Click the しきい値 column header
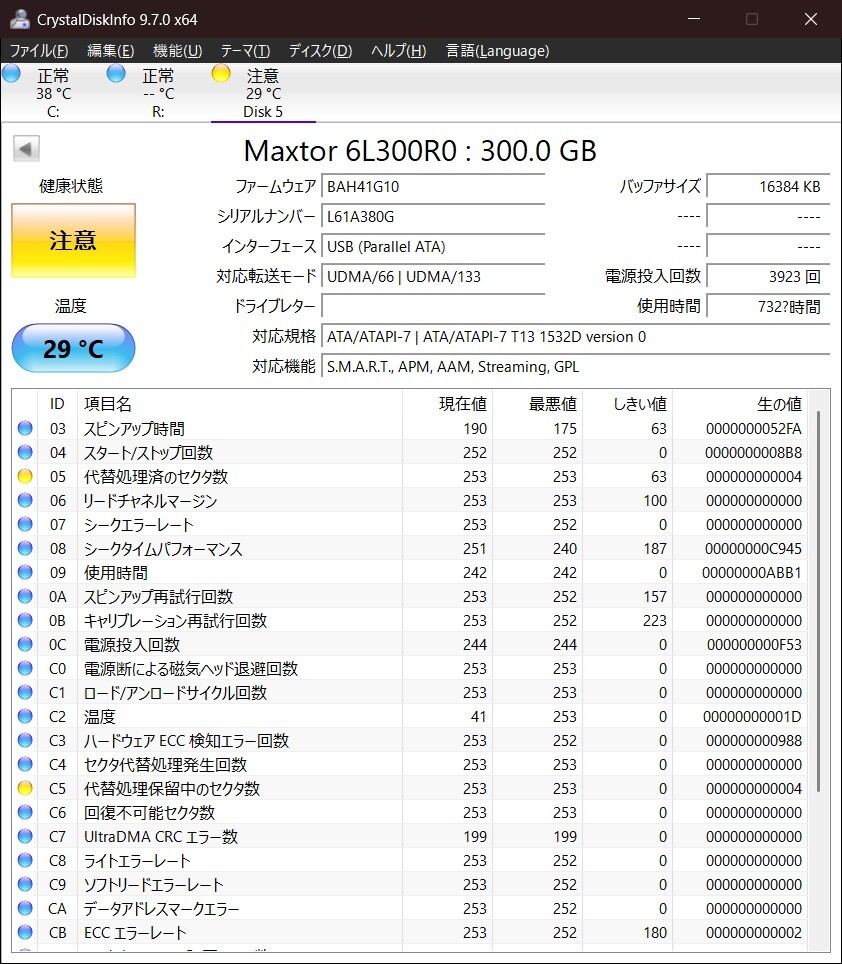 click(627, 403)
